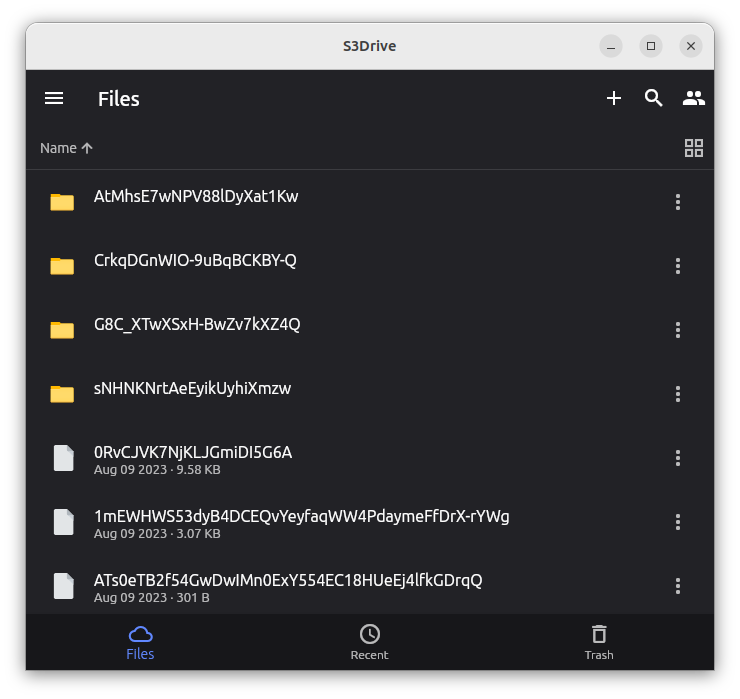Show more options for G8C_XTwXSxH-BwZv7kXZ4Q
The height and width of the screenshot is (699, 740).
pos(678,330)
